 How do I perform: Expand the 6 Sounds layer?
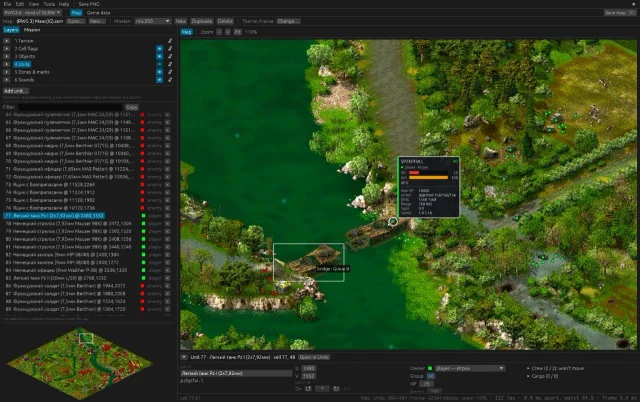click(x=7, y=80)
